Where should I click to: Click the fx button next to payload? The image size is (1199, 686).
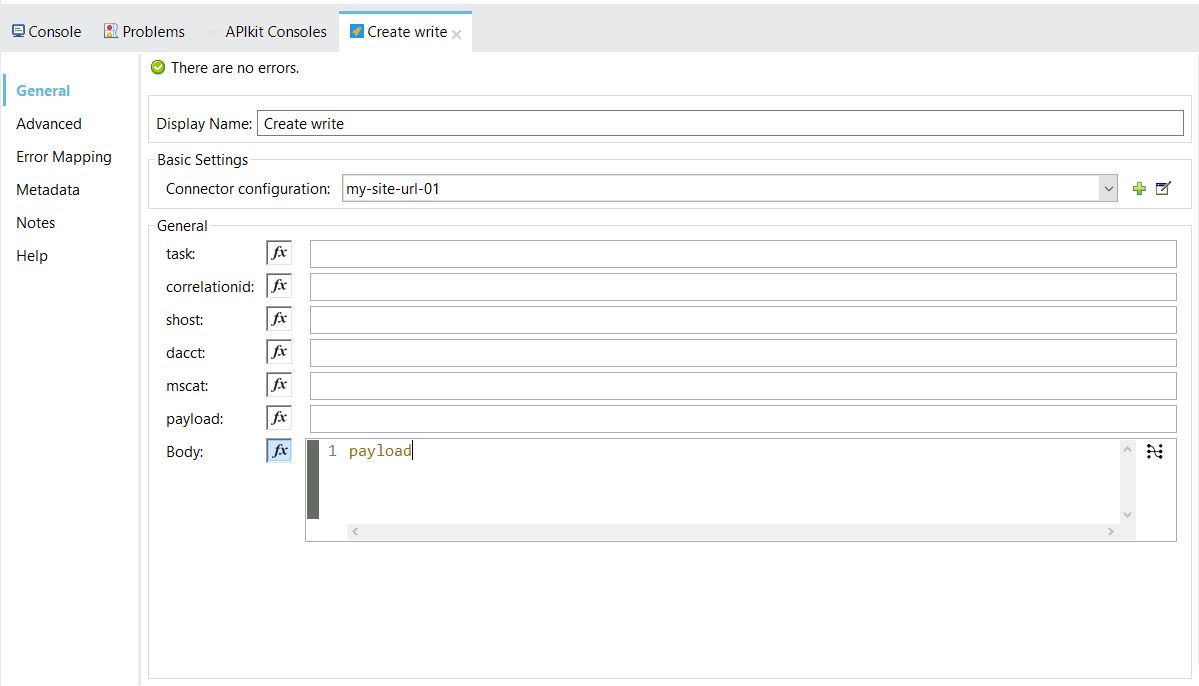tap(279, 418)
